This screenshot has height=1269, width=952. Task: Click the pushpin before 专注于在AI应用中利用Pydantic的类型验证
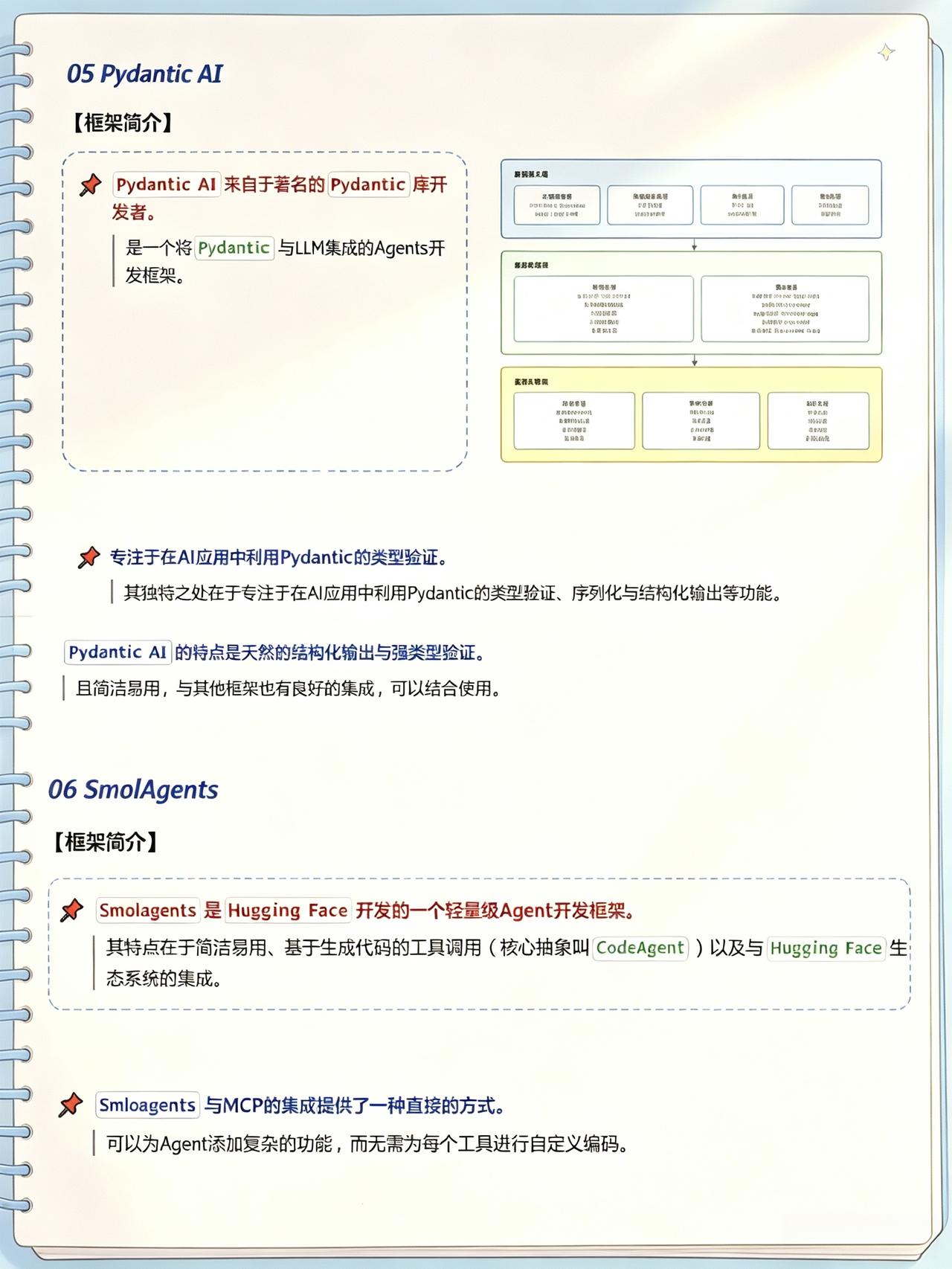tap(89, 557)
